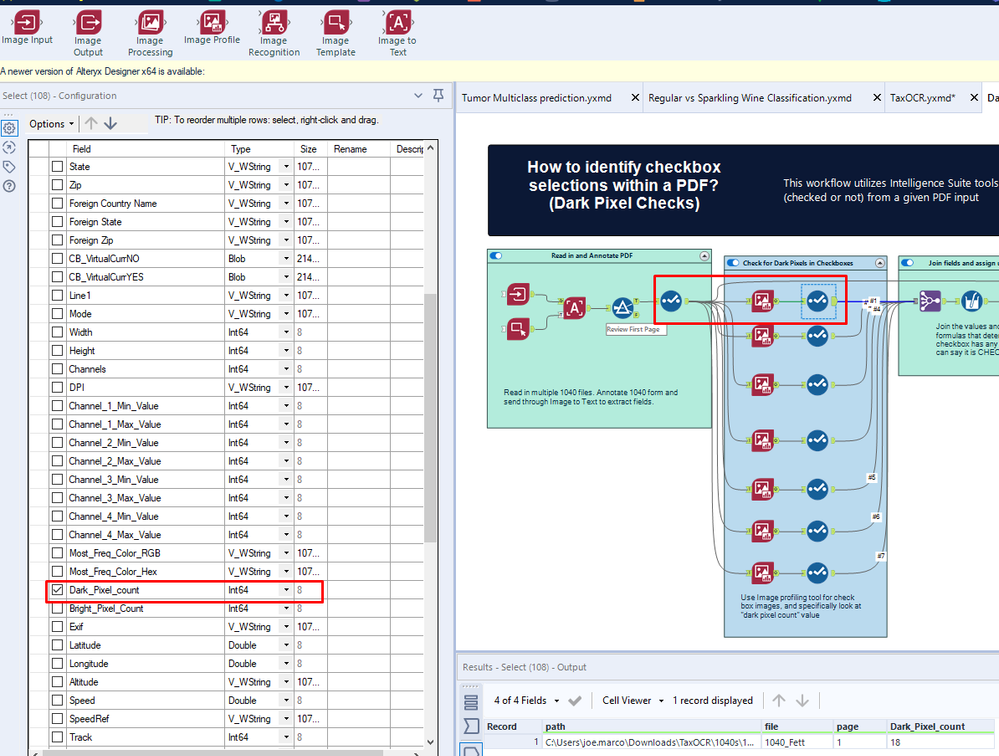Collapse the Check for Dark Pixels in Checkboxes container
The height and width of the screenshot is (756, 999).
(x=880, y=262)
